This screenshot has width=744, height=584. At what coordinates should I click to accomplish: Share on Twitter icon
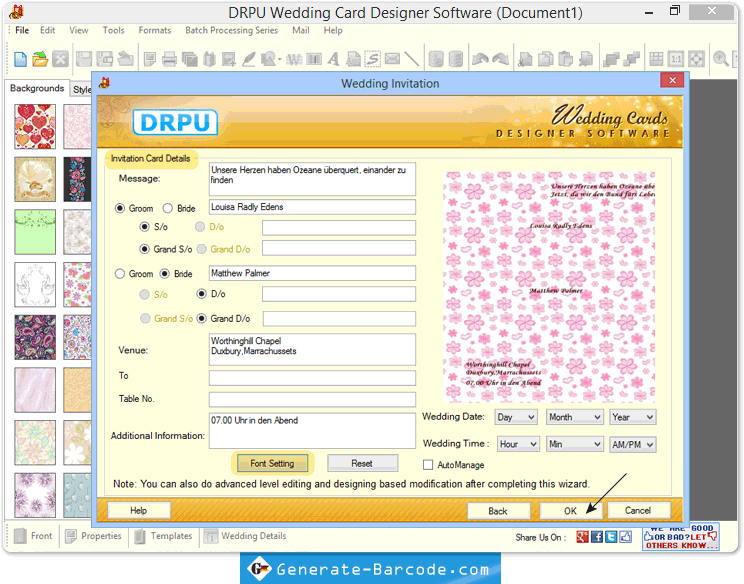point(611,537)
